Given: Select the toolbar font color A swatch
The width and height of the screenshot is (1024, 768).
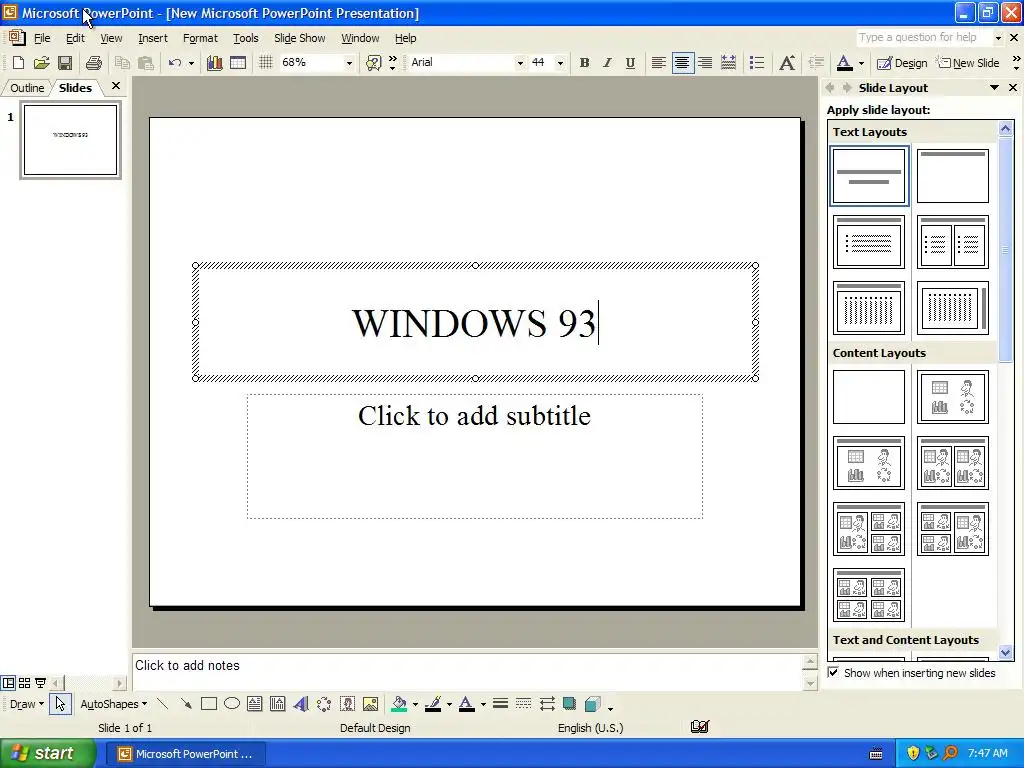Looking at the screenshot, I should [844, 63].
